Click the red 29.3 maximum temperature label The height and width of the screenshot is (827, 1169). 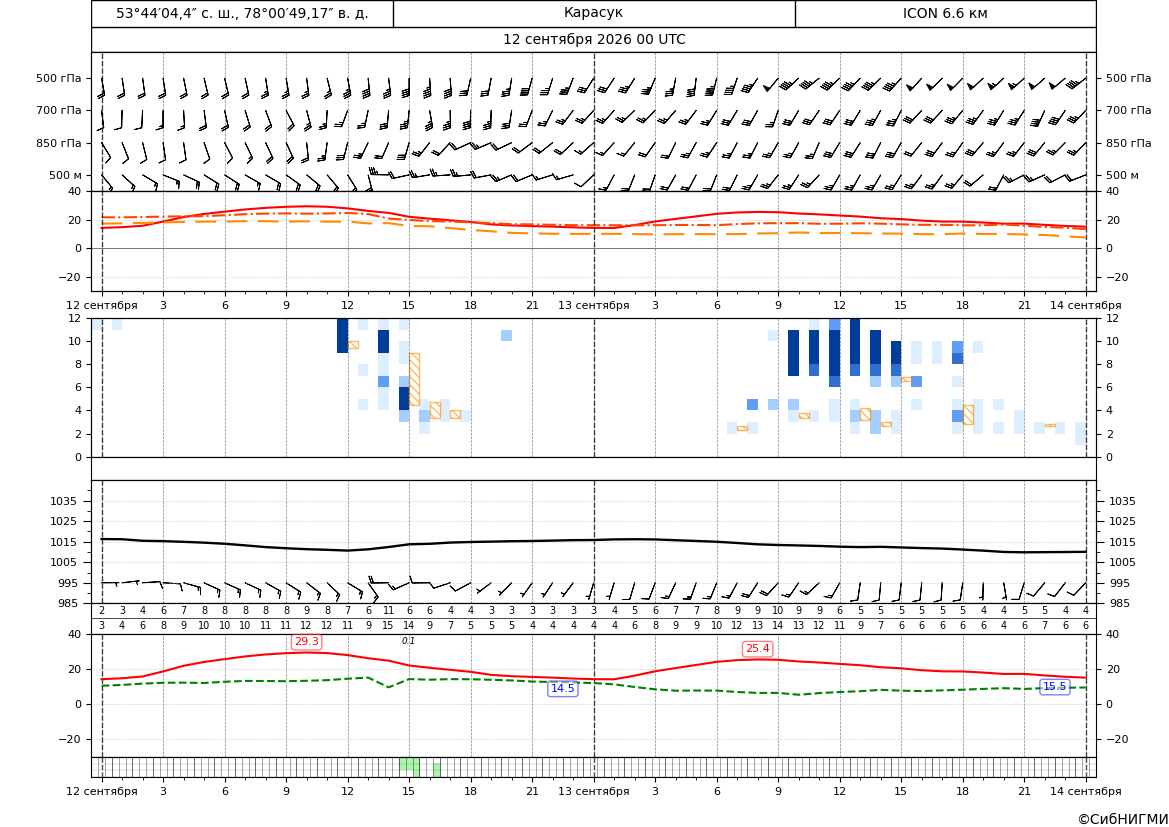pyautogui.click(x=306, y=641)
